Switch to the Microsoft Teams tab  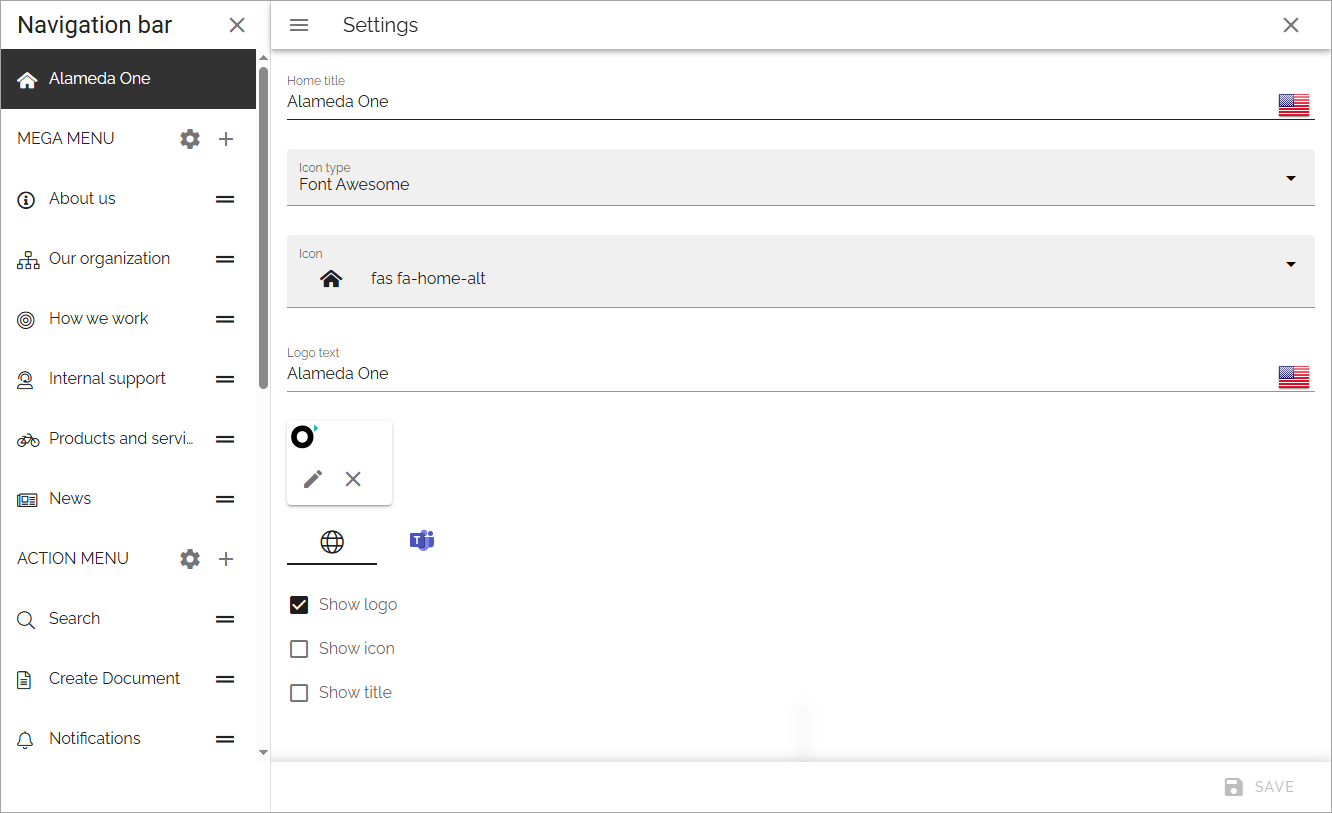pyautogui.click(x=422, y=541)
